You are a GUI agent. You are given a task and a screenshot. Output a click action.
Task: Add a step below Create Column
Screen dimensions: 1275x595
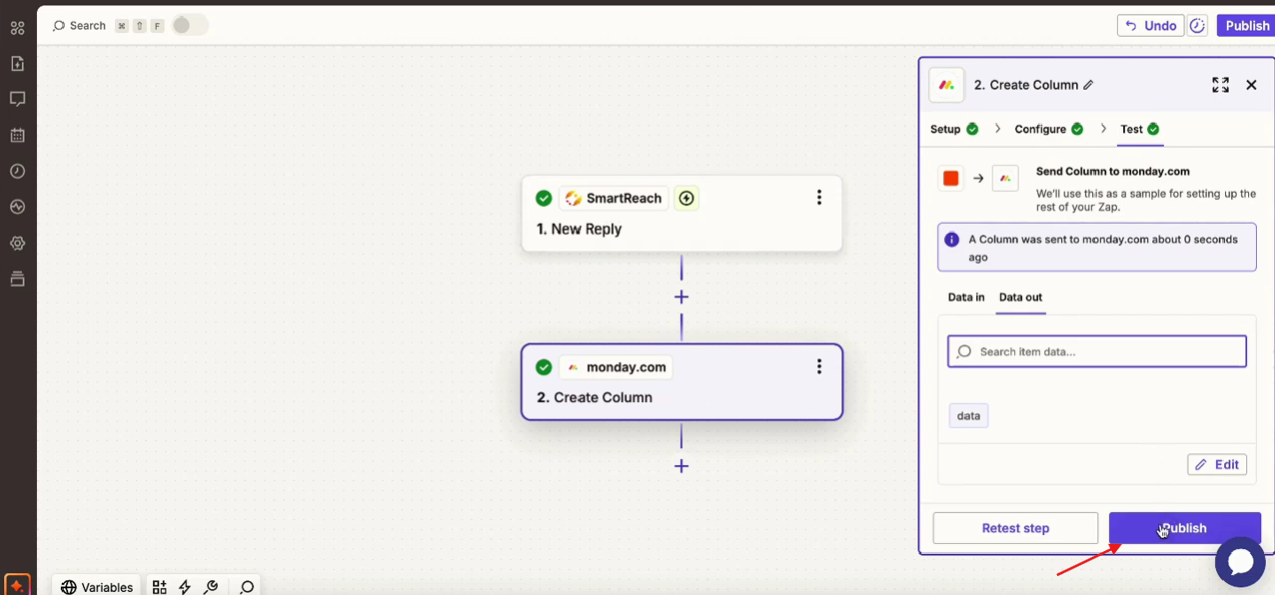(681, 466)
